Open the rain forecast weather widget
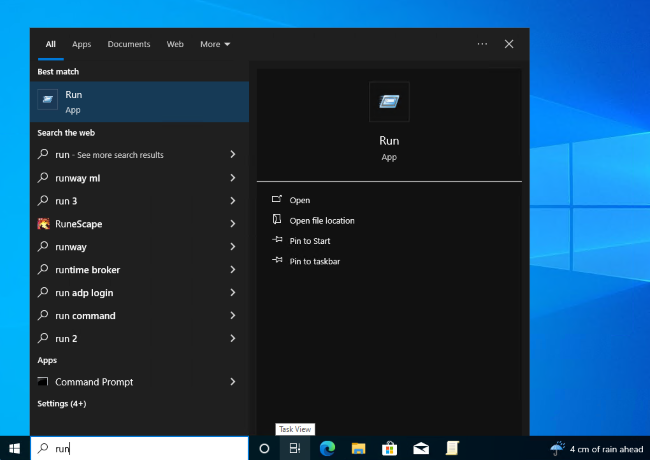The width and height of the screenshot is (650, 460). (x=595, y=449)
